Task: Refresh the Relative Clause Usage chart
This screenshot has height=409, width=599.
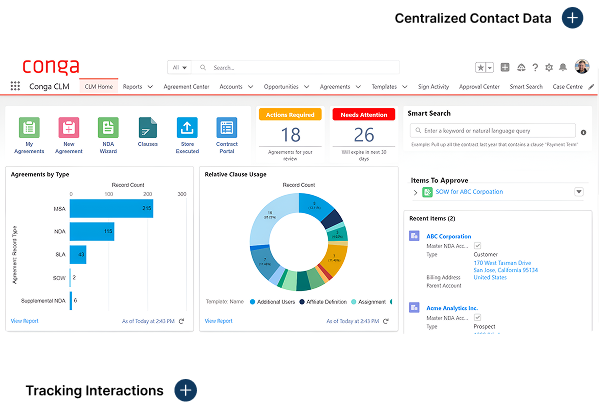Action: coord(386,321)
